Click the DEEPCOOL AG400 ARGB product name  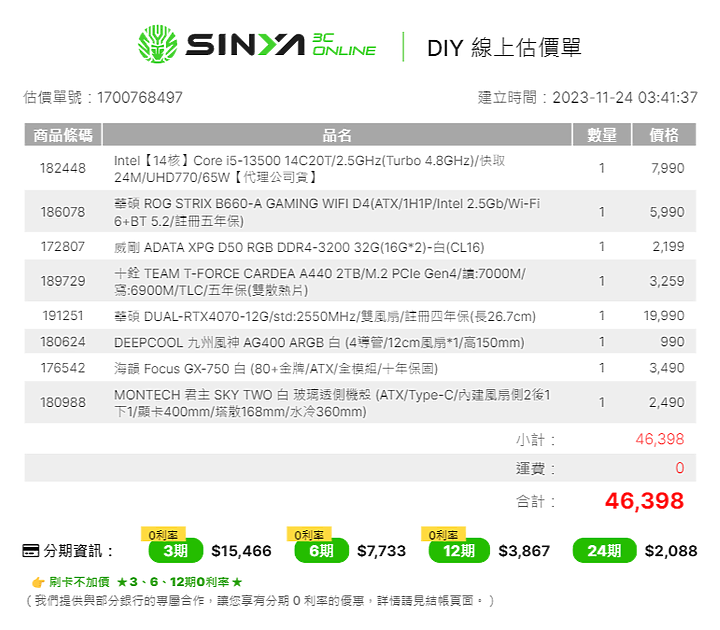319,343
